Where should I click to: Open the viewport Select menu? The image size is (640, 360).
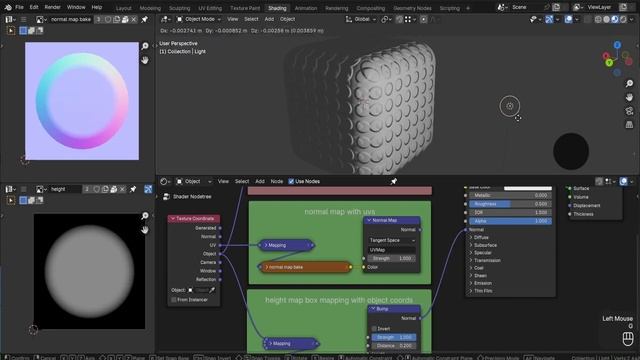point(251,19)
